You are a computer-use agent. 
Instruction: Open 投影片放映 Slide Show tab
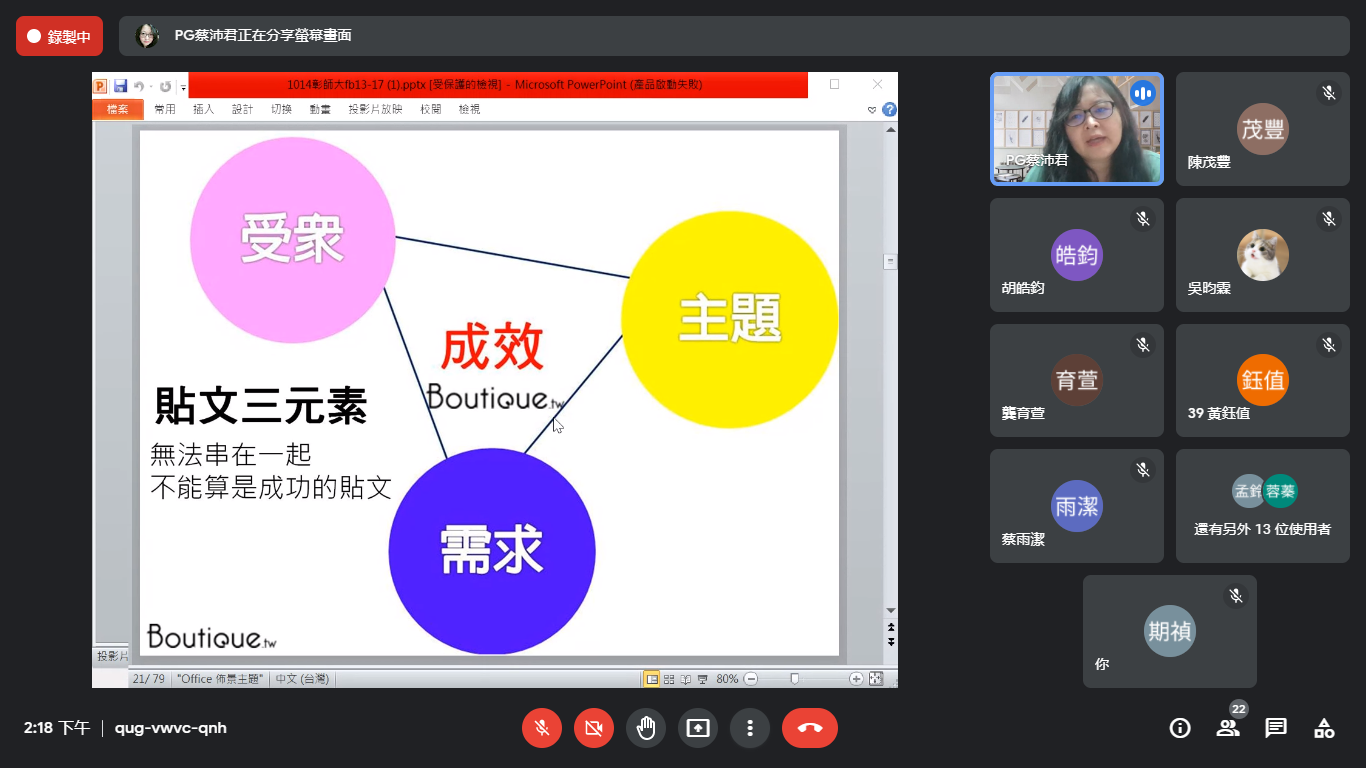tap(376, 109)
